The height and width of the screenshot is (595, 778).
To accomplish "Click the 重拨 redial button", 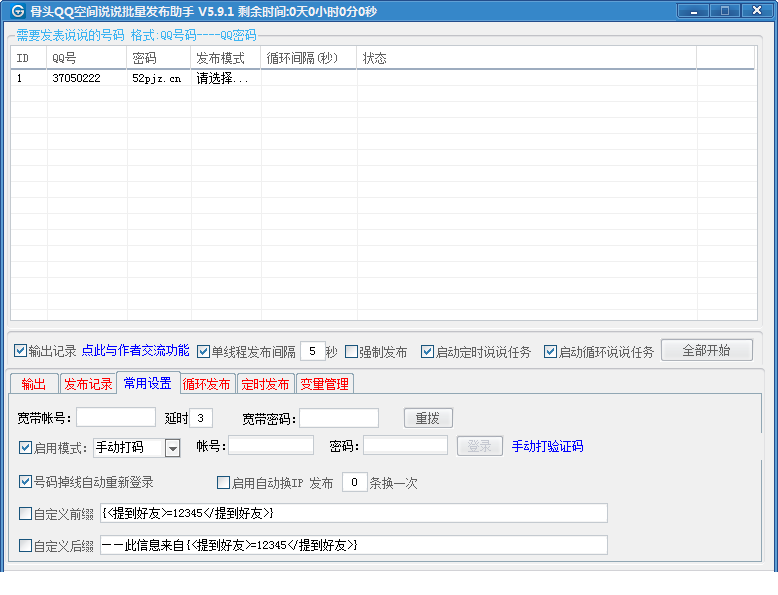I will click(x=428, y=418).
